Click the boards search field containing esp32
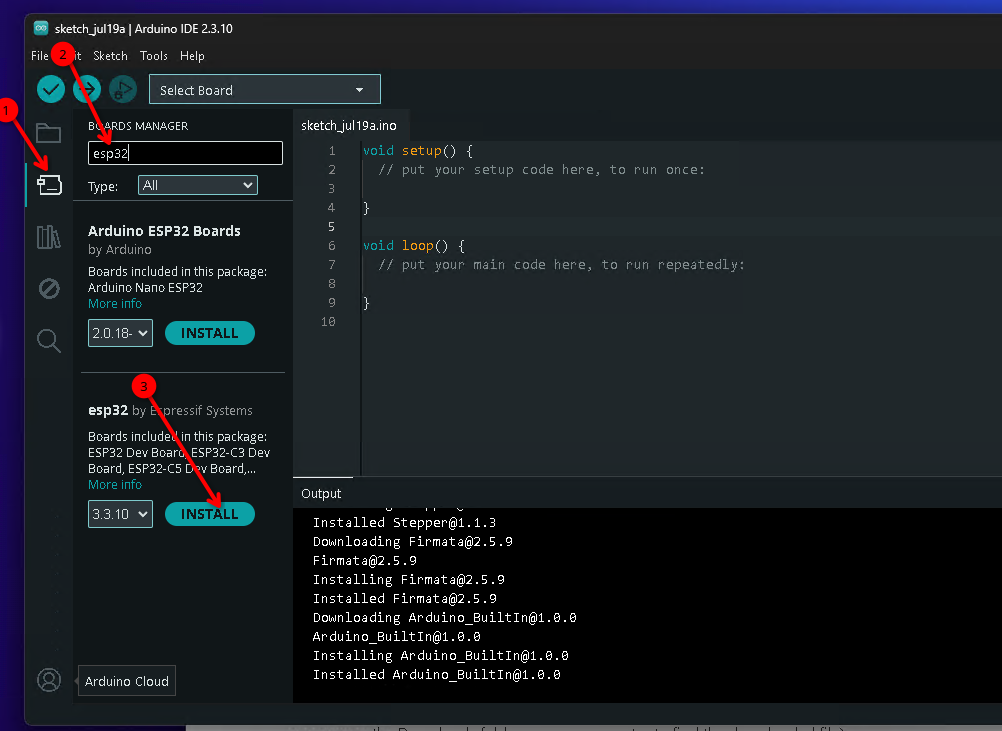The width and height of the screenshot is (1002, 731). click(185, 153)
